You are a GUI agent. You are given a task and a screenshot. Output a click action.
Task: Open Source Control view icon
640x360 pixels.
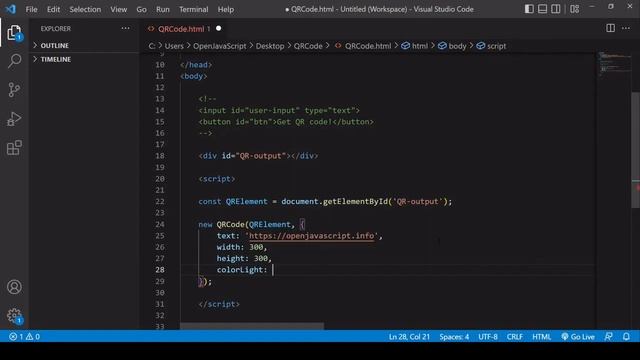point(14,89)
